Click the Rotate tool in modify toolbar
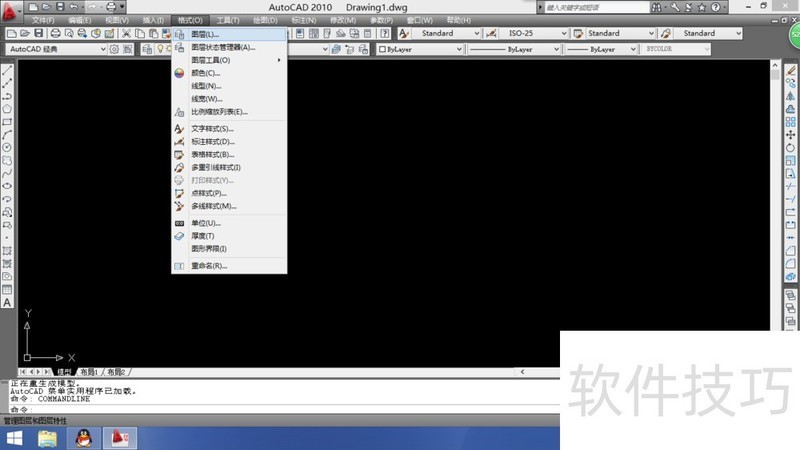This screenshot has width=800, height=450. [x=790, y=147]
